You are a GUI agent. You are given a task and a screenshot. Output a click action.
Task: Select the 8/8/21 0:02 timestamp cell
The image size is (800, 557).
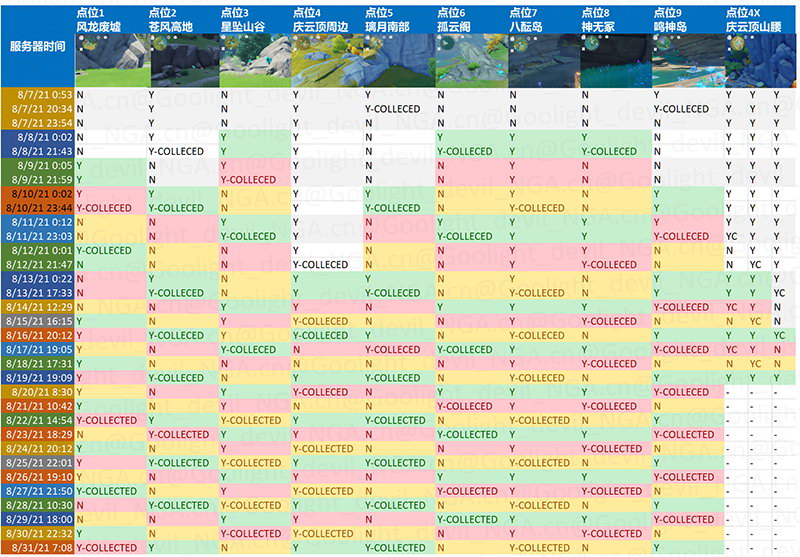point(38,137)
